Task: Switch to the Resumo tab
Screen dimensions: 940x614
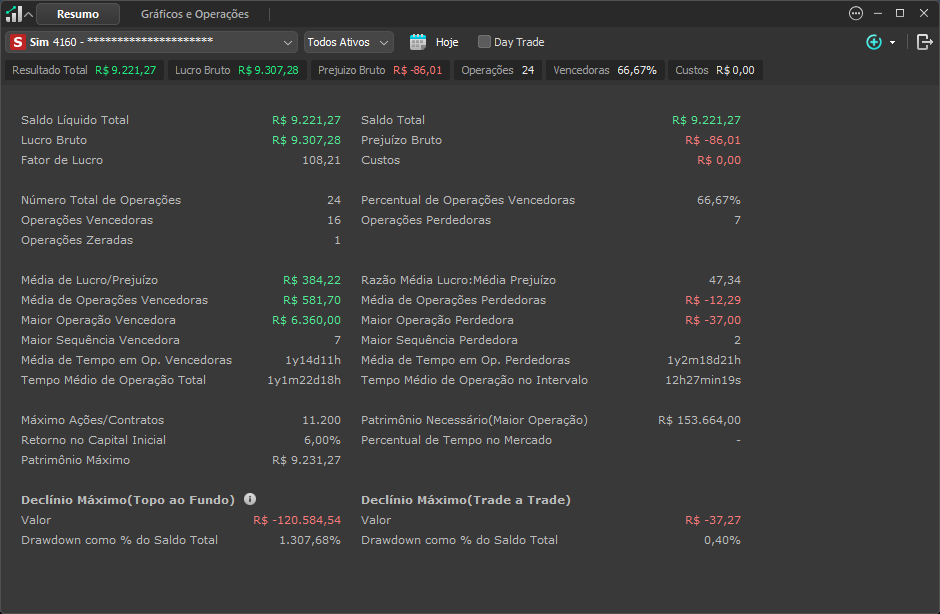Action: 78,14
